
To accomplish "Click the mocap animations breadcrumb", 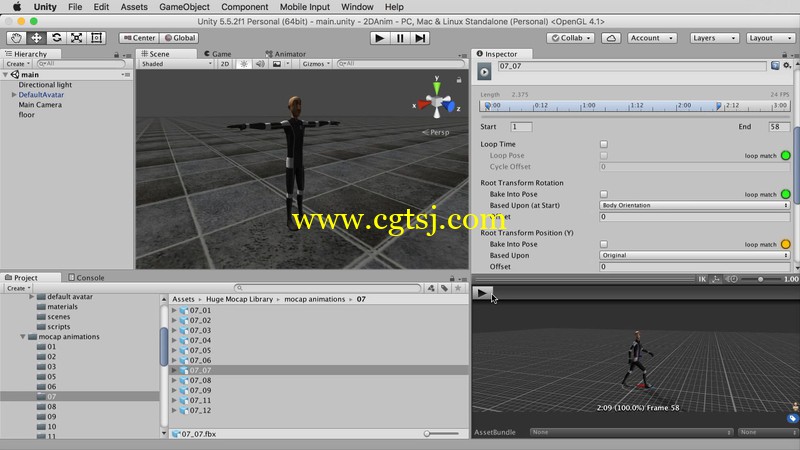I will 314,299.
